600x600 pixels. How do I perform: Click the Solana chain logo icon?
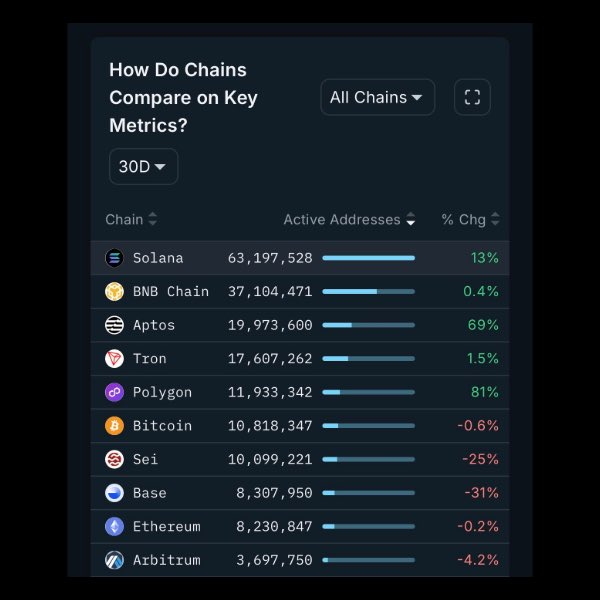[x=114, y=258]
